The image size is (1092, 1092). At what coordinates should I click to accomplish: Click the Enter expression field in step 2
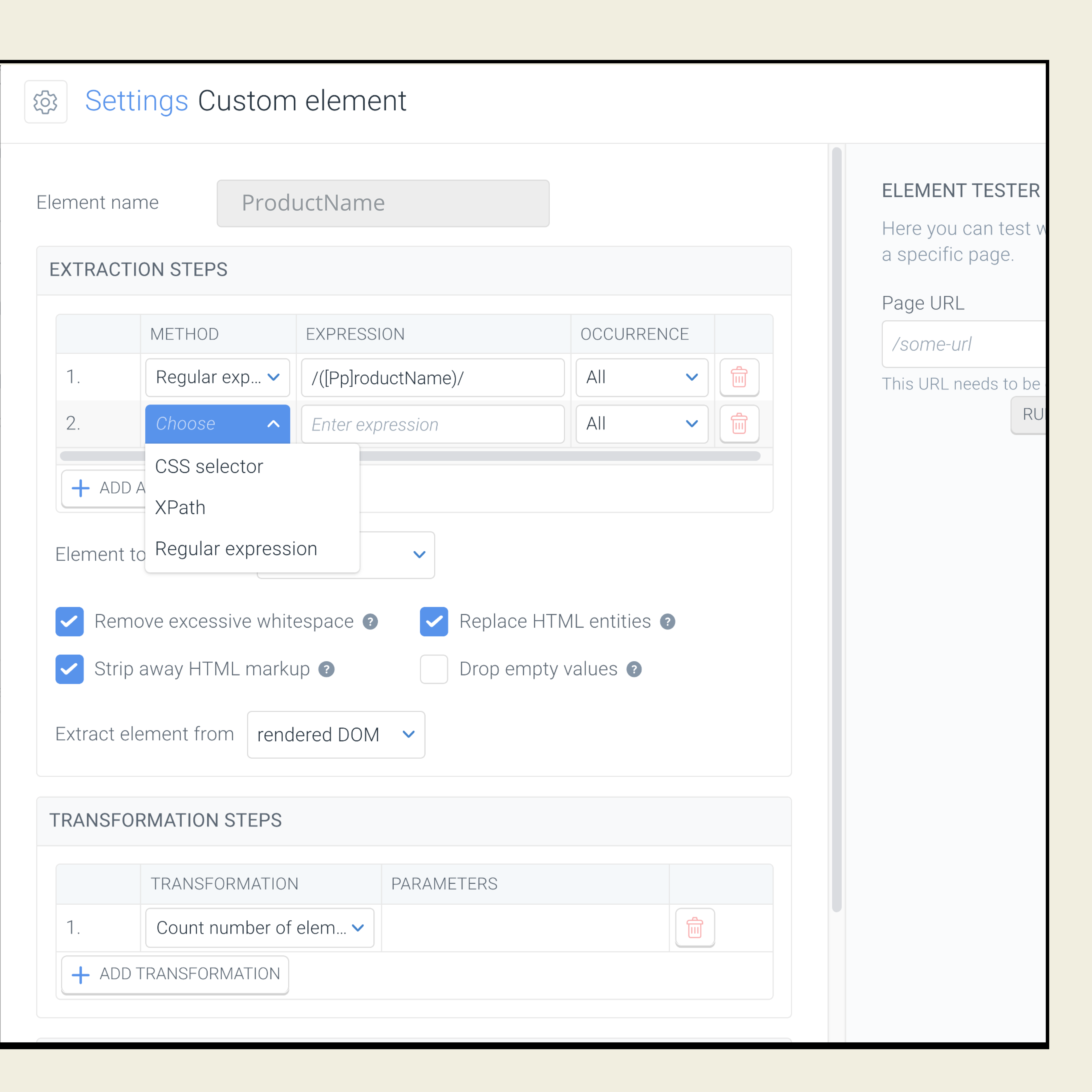tap(432, 424)
